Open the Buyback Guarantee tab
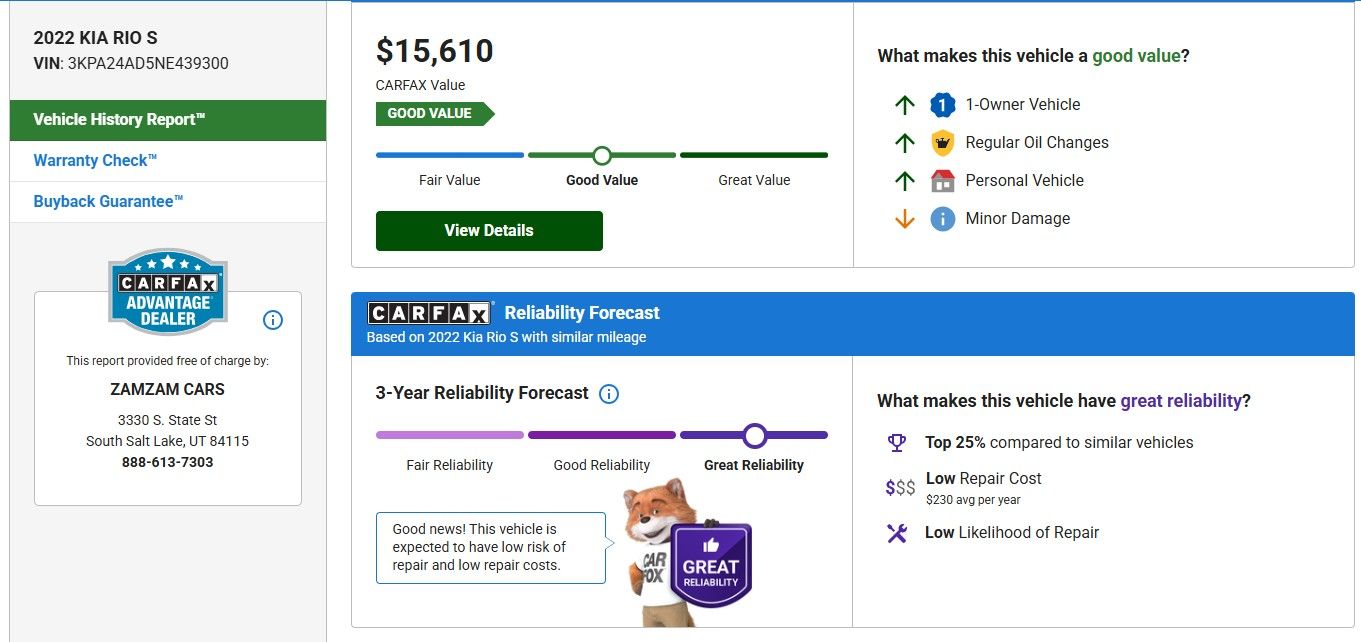The width and height of the screenshot is (1361, 642). coord(108,202)
